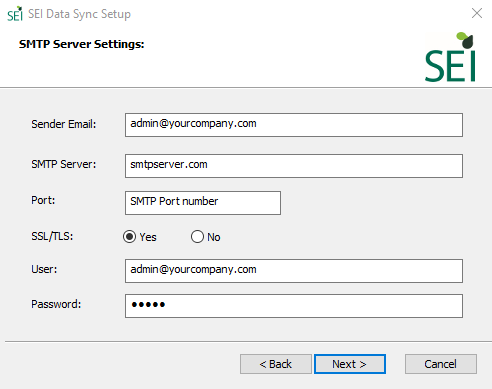
Task: Select the No radio button for SSL/TLS
Action: coord(197,237)
